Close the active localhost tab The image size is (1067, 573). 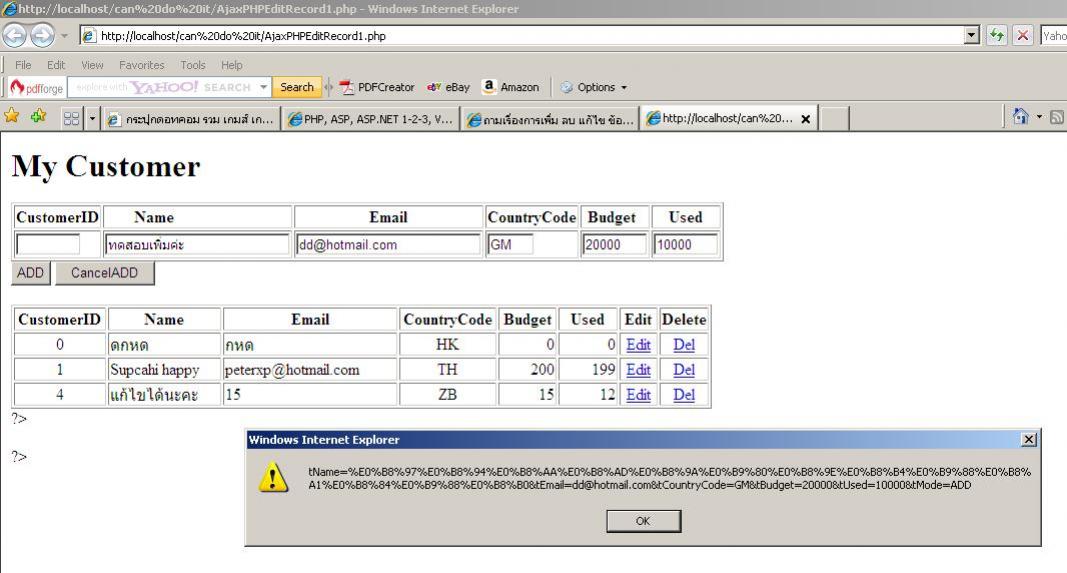(x=806, y=119)
